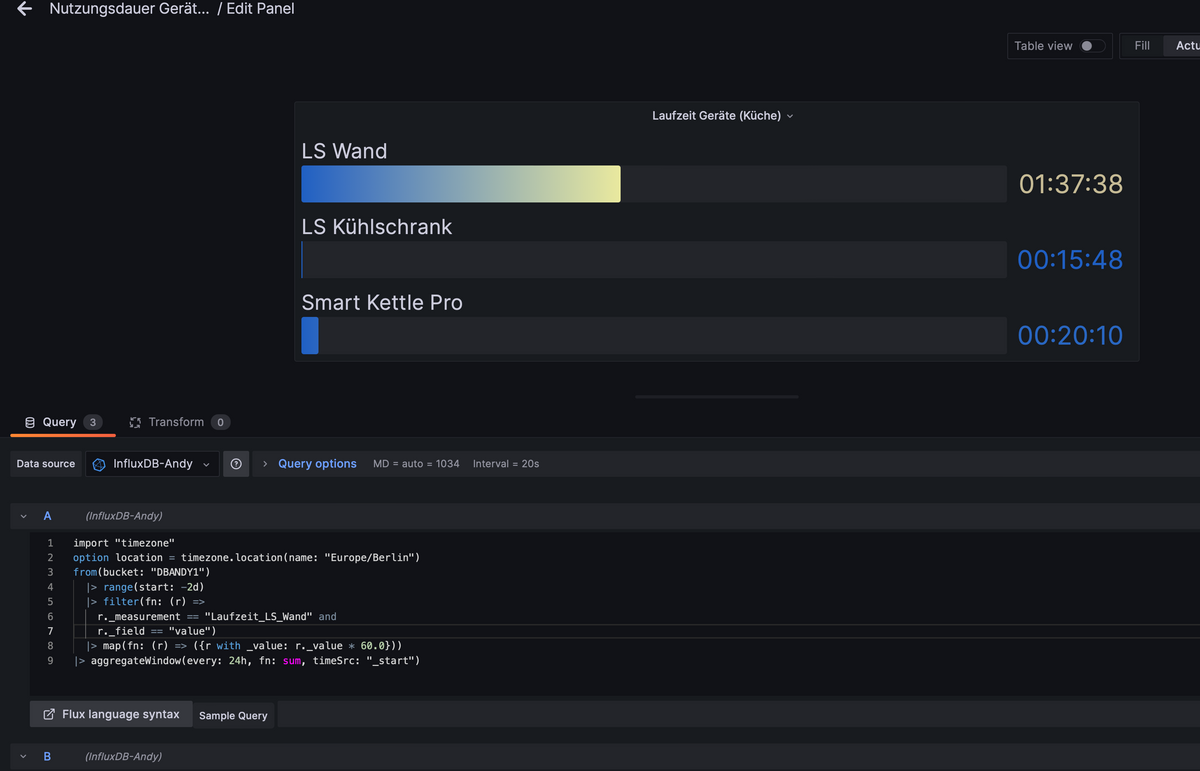
Task: Click the value 01:37:38
Action: click(x=1071, y=184)
